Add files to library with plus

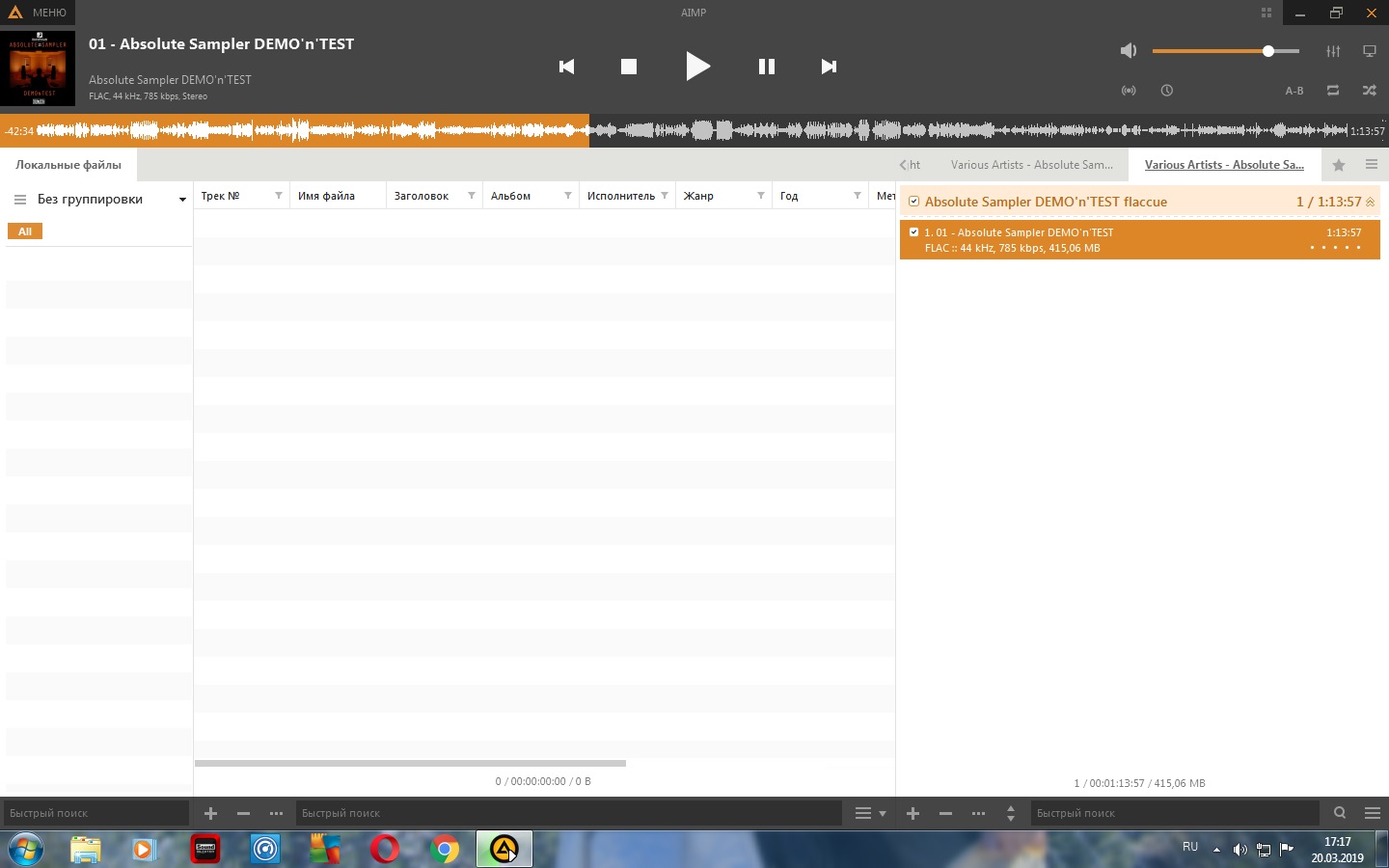point(210,813)
